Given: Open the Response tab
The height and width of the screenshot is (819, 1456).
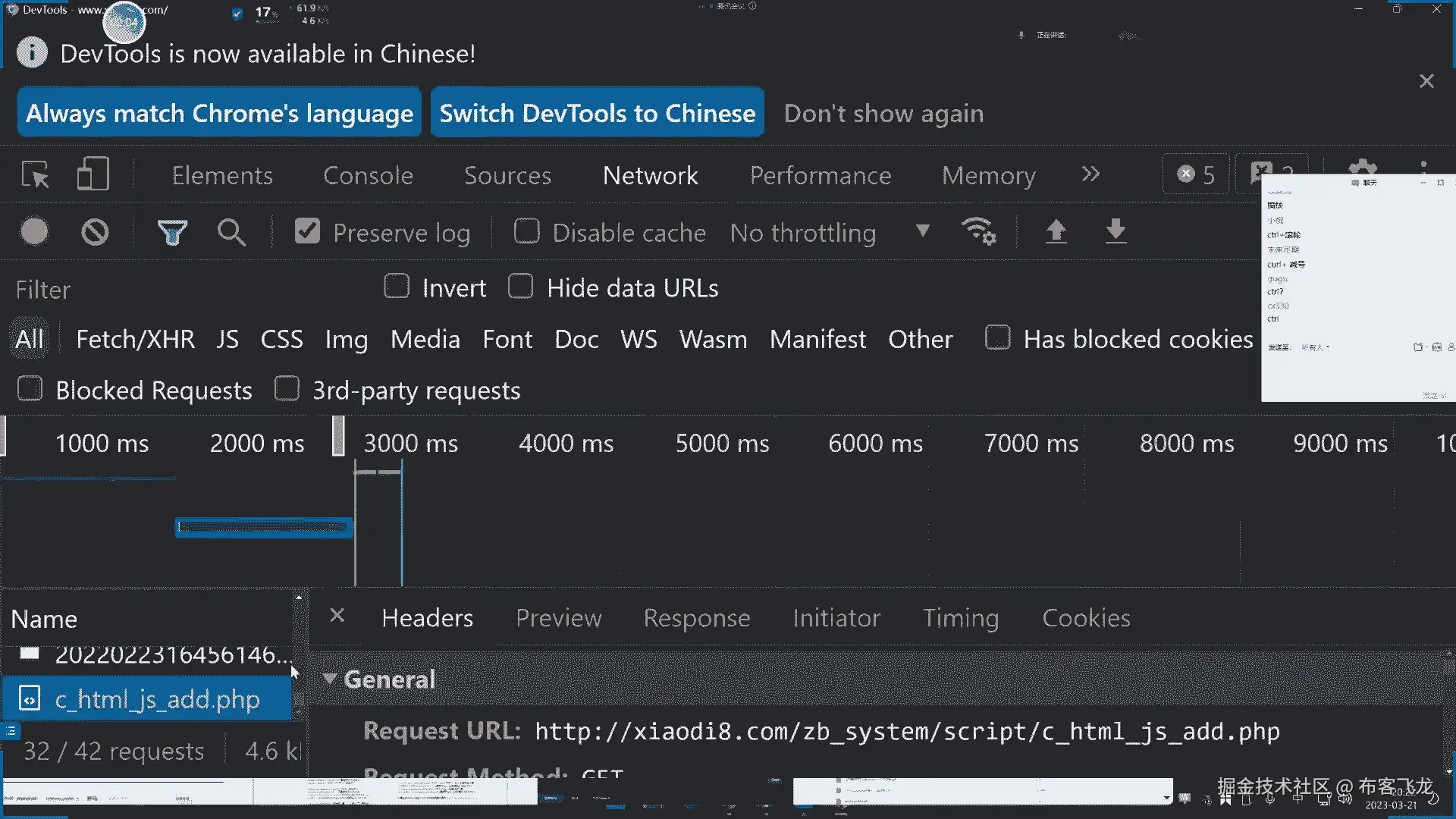Looking at the screenshot, I should [x=696, y=618].
